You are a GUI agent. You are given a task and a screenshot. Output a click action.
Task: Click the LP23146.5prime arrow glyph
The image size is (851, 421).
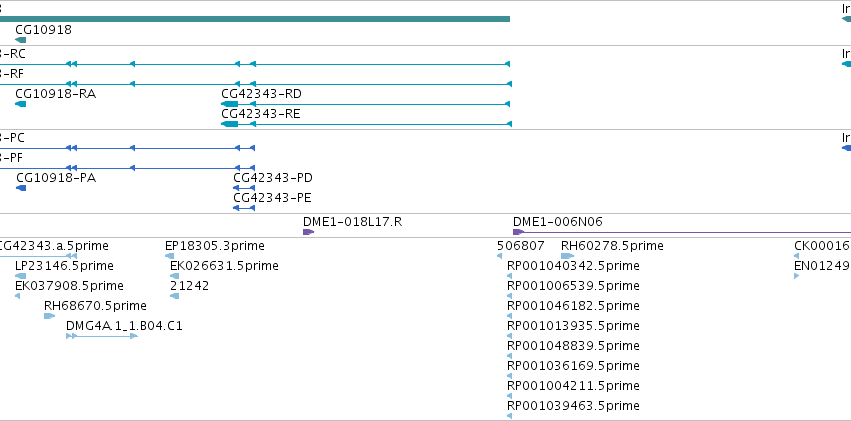(21, 276)
